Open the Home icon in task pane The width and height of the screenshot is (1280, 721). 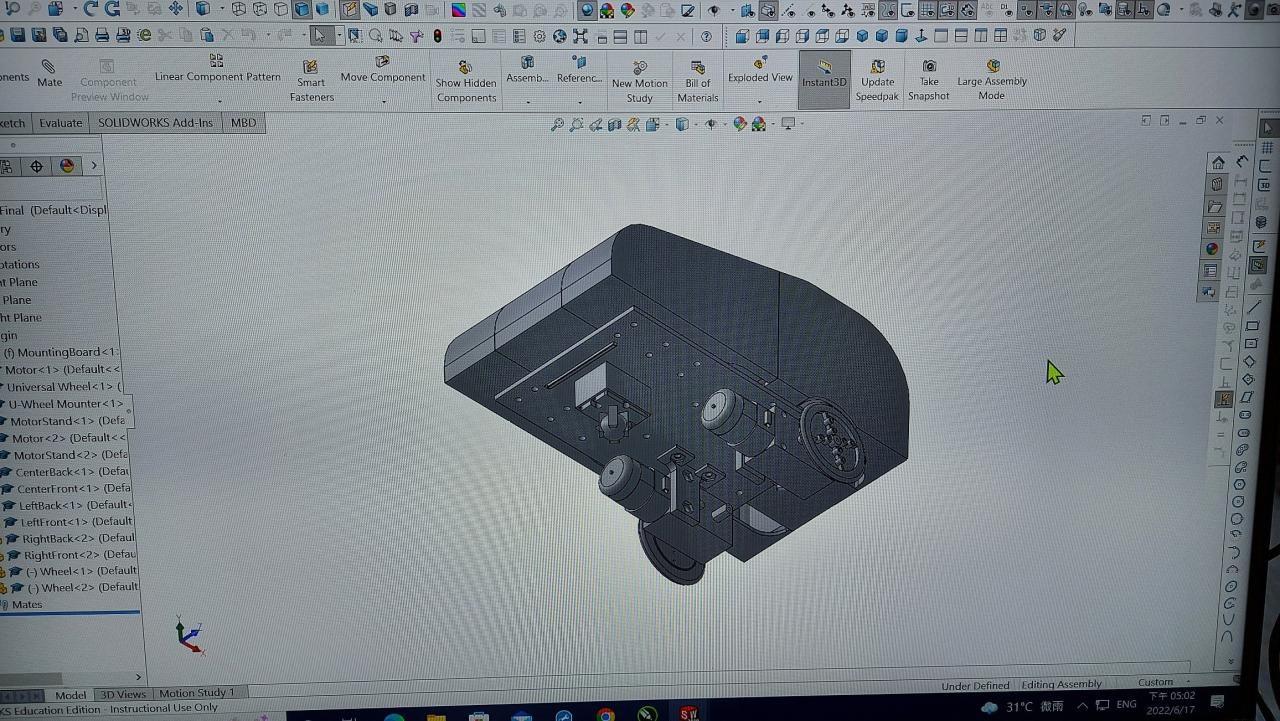1217,163
